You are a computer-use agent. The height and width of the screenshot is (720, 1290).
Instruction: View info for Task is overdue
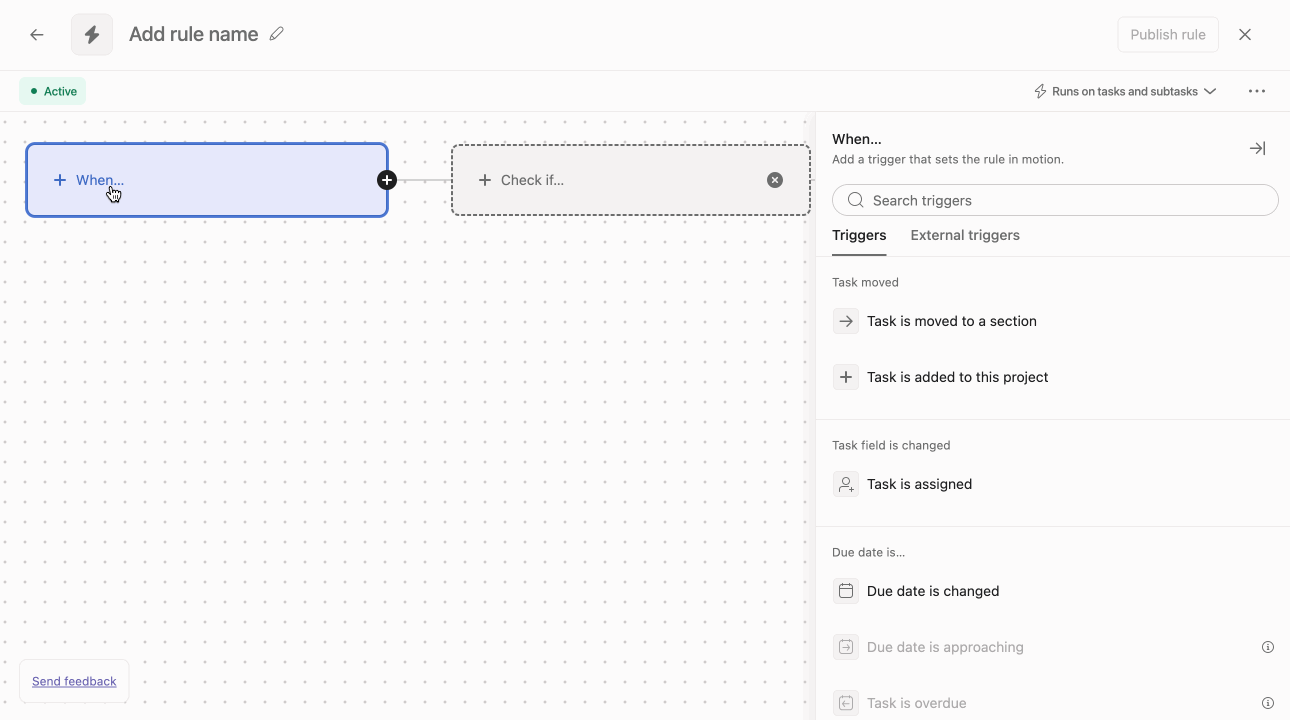pyautogui.click(x=1267, y=703)
